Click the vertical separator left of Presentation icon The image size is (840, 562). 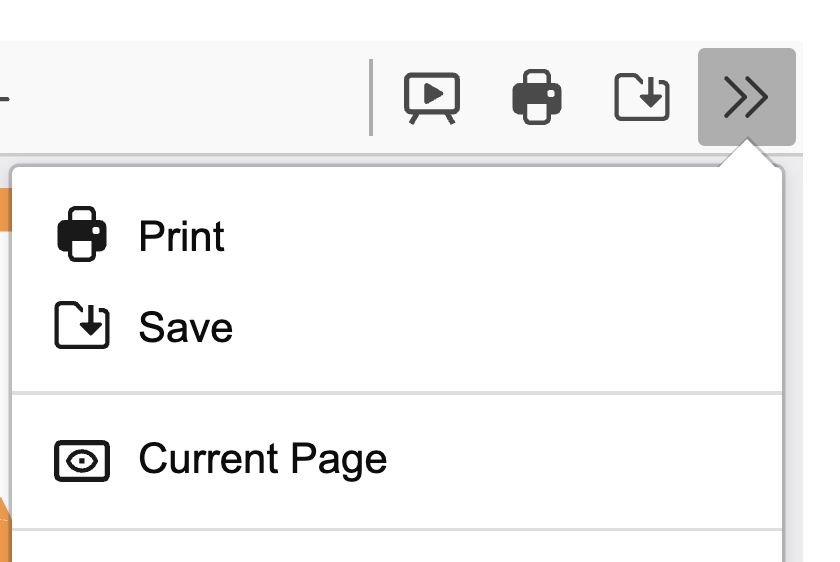click(x=371, y=98)
